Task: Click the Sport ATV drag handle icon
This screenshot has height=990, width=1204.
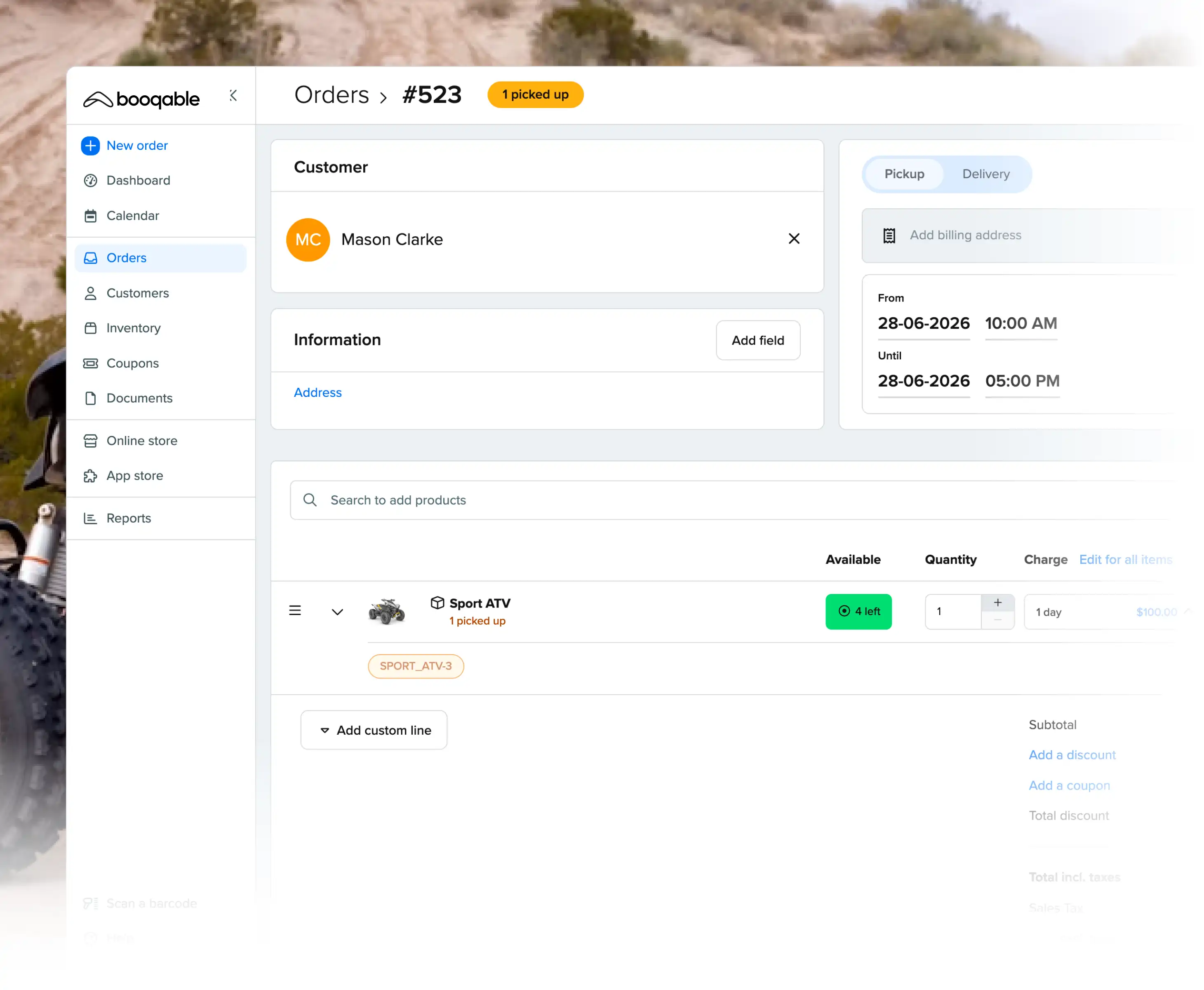Action: pos(295,611)
